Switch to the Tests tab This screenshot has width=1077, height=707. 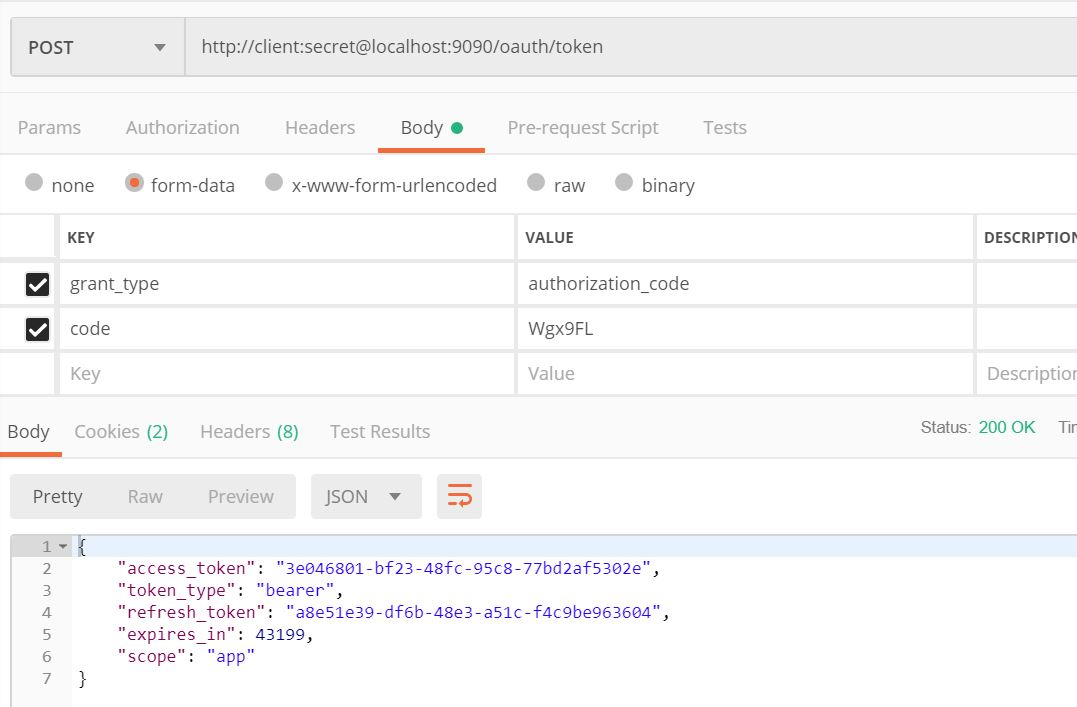(x=725, y=128)
